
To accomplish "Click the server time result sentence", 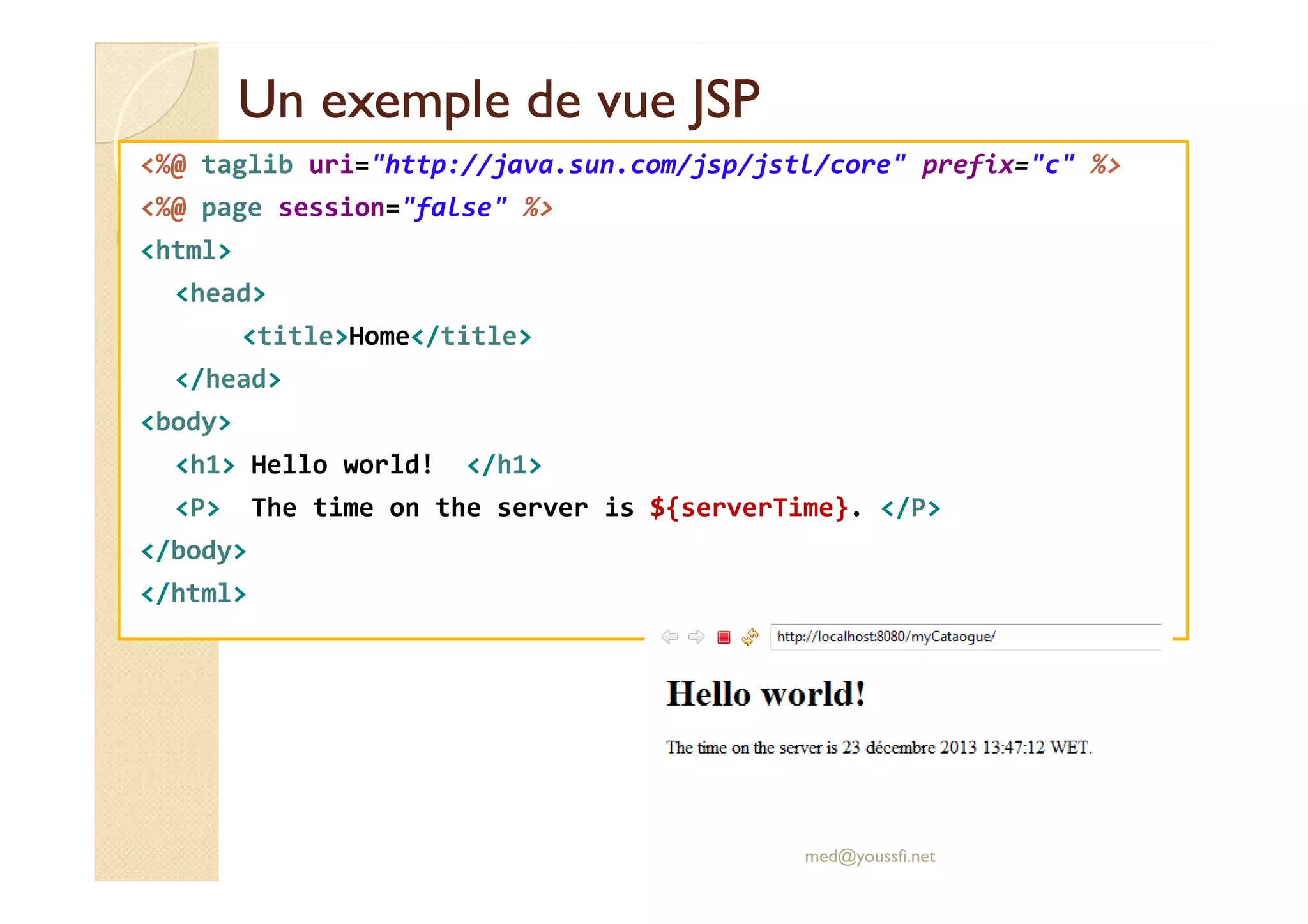I will pos(879,747).
